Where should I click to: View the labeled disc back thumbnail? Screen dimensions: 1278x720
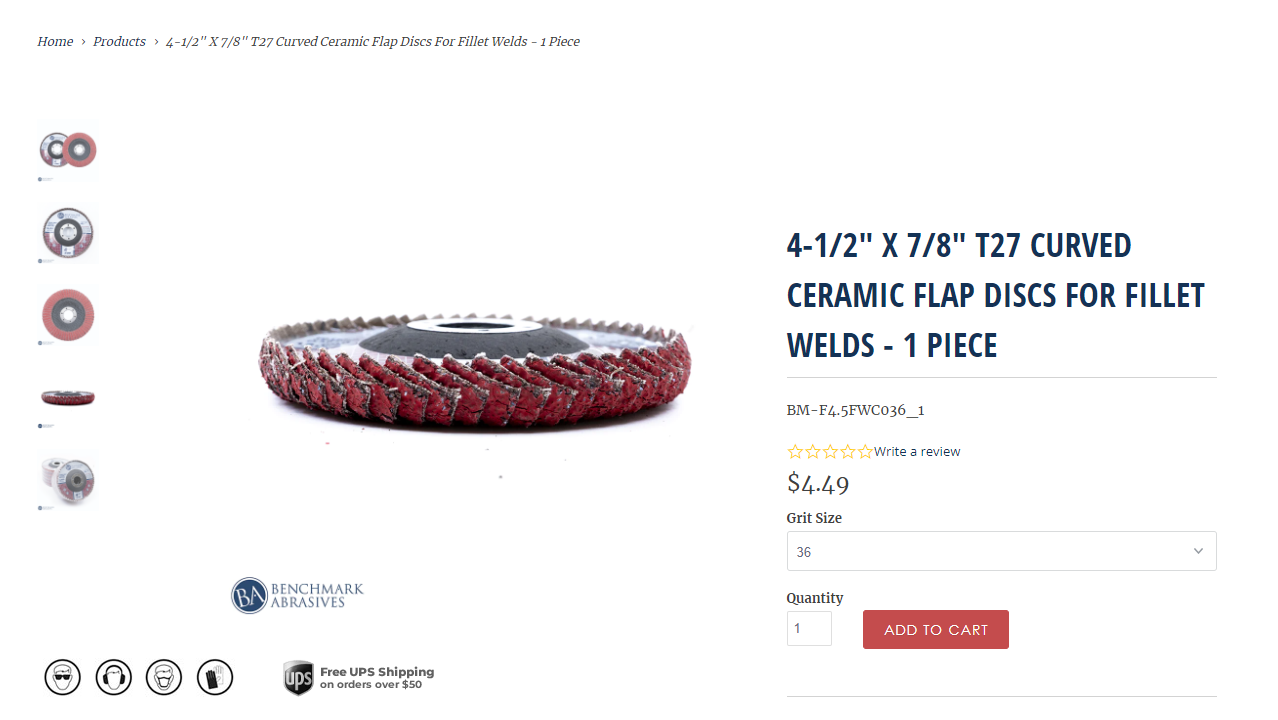pos(68,234)
